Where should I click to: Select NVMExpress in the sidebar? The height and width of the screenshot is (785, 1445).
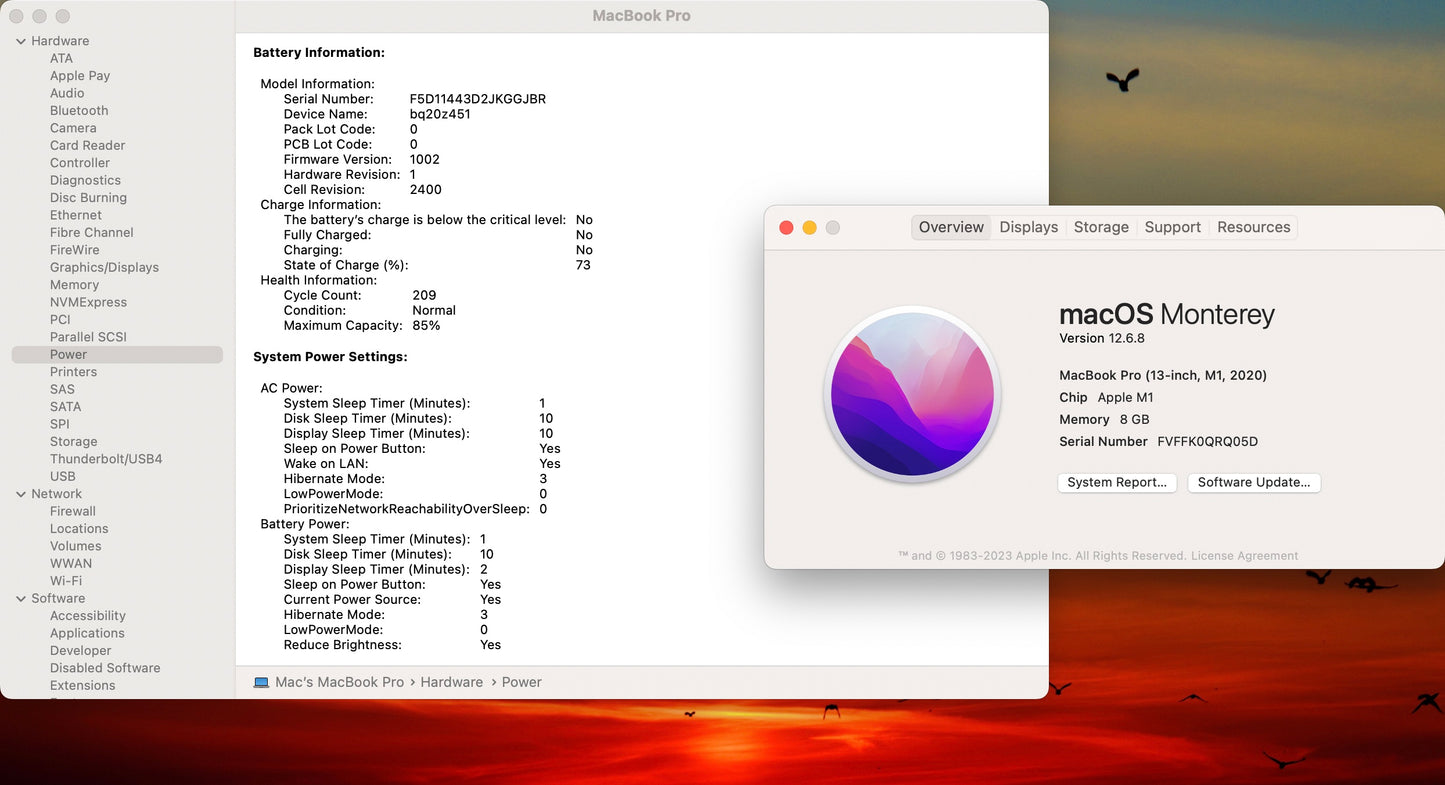click(88, 302)
